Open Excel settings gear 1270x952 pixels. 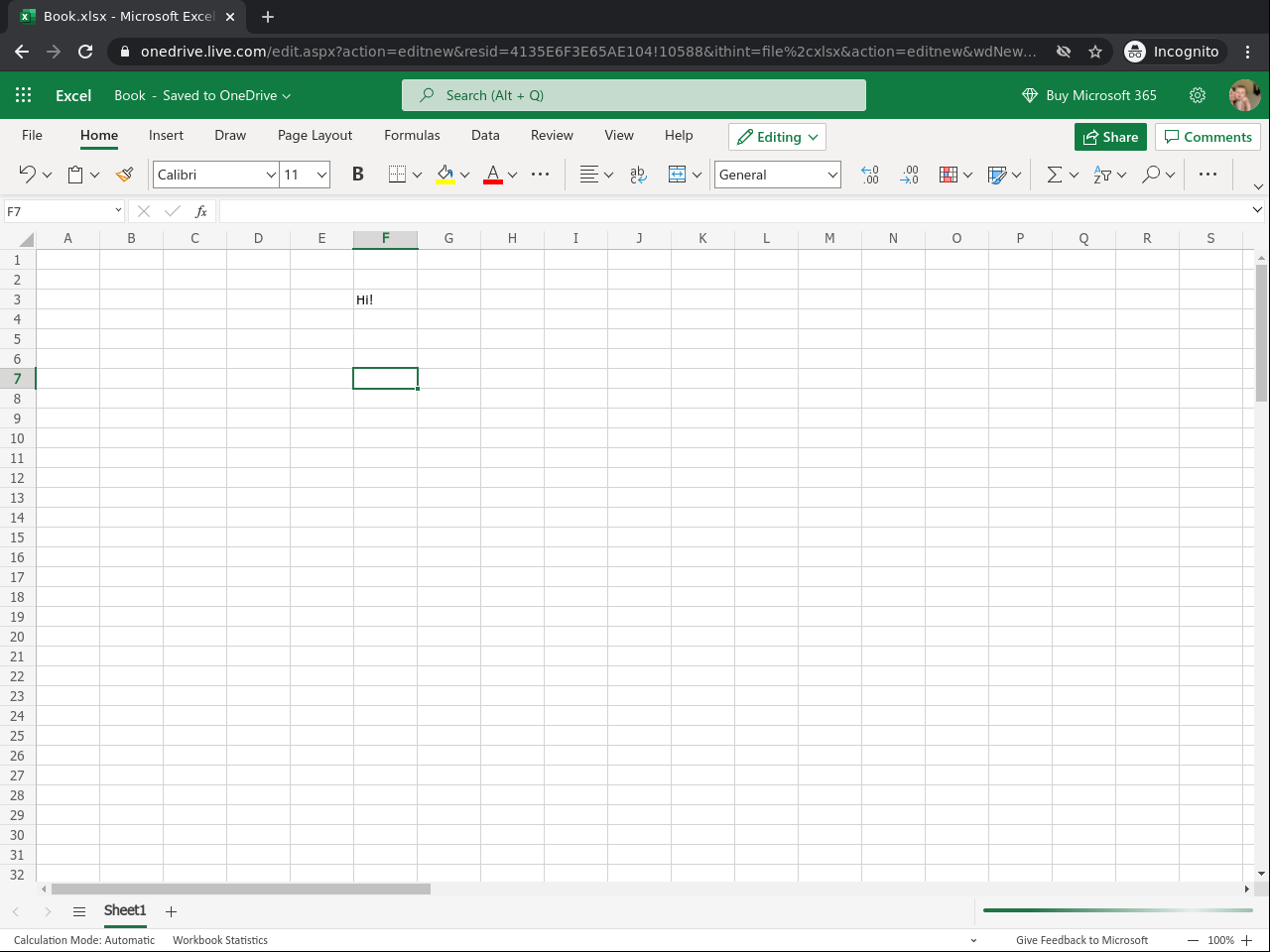tap(1198, 95)
